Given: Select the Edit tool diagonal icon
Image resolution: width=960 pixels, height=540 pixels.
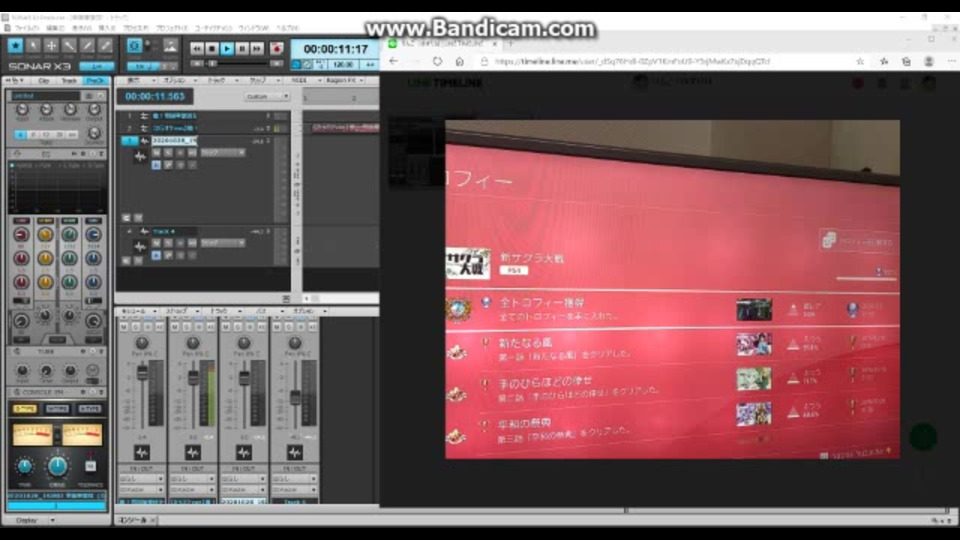Looking at the screenshot, I should pyautogui.click(x=69, y=45).
